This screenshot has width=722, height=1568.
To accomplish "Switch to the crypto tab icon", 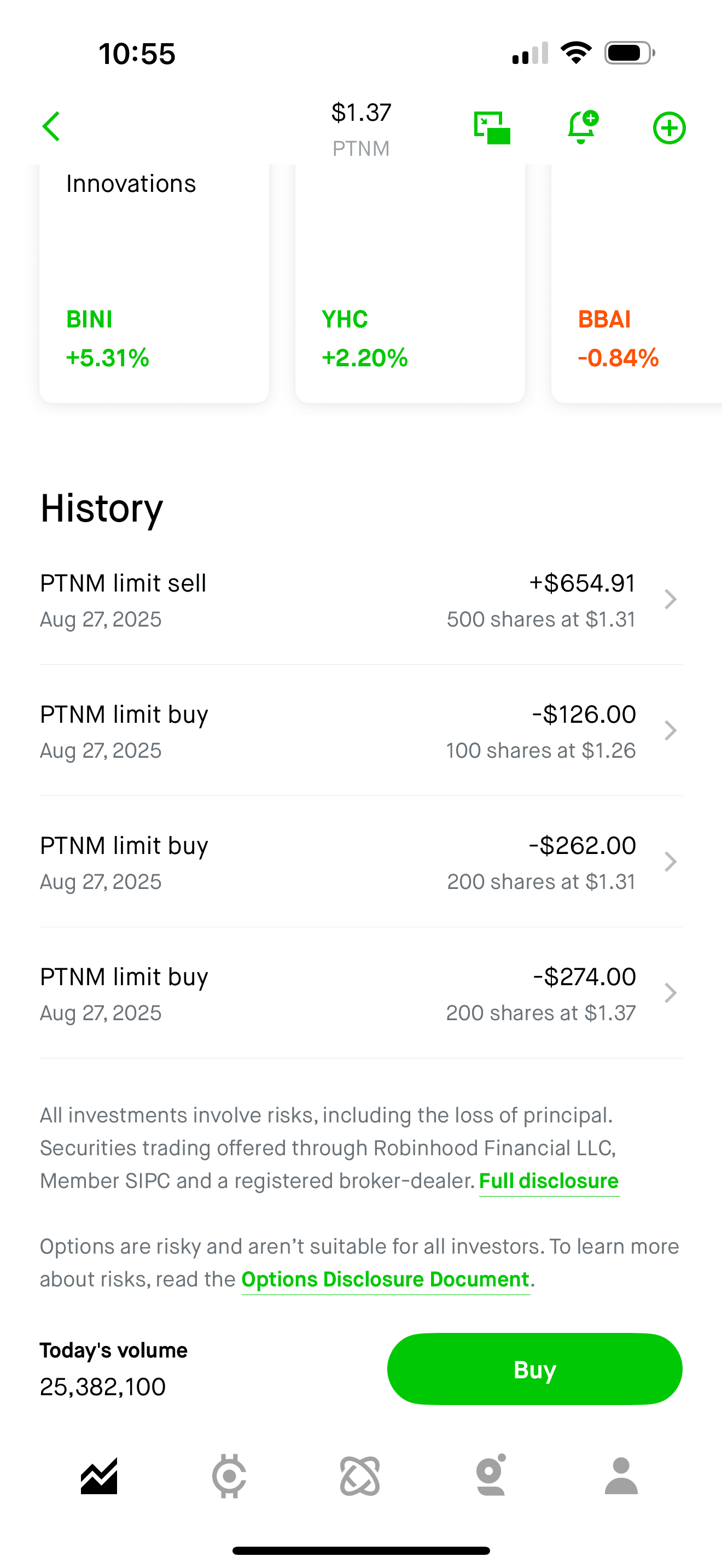I will [229, 1476].
